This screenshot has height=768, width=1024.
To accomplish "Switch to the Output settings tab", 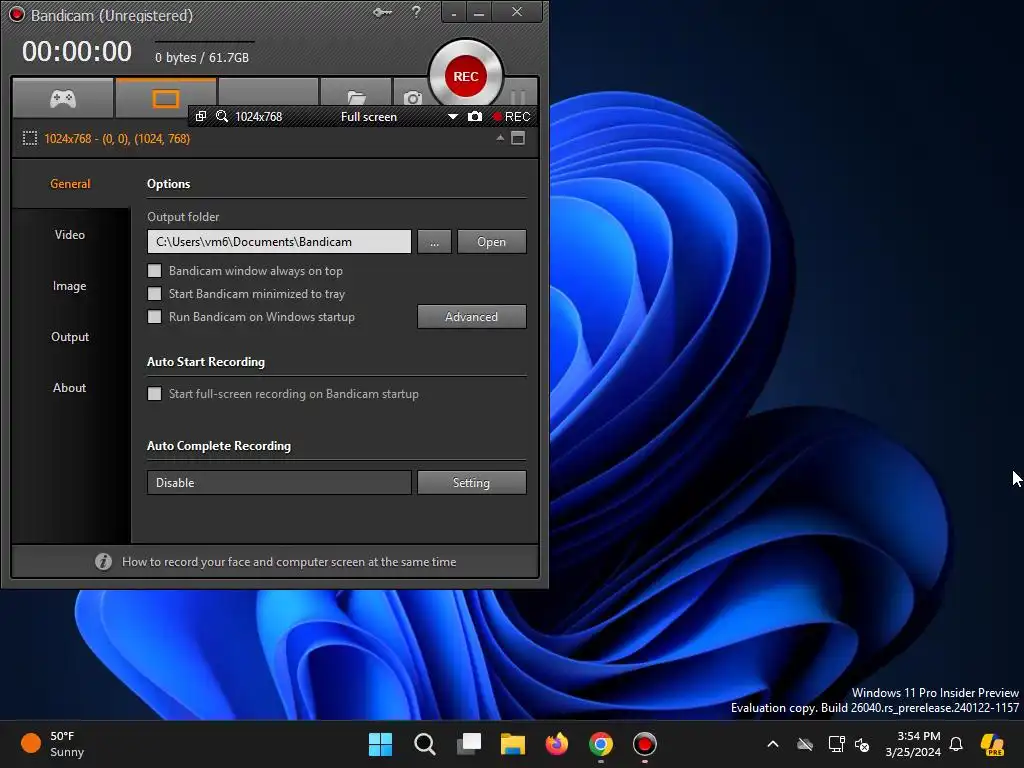I will click(70, 336).
